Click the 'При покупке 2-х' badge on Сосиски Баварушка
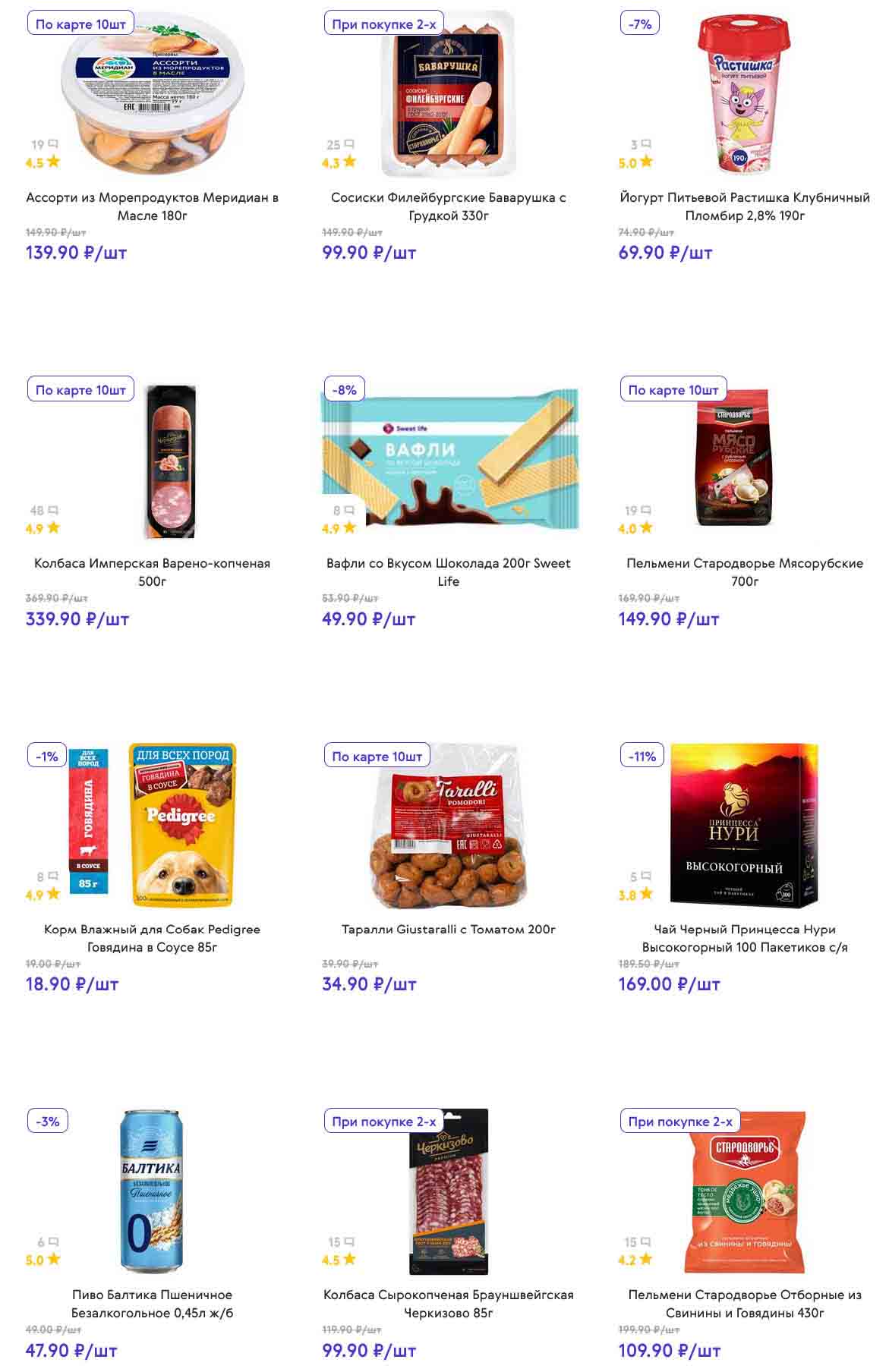This screenshot has height=1372, width=889. click(x=383, y=24)
